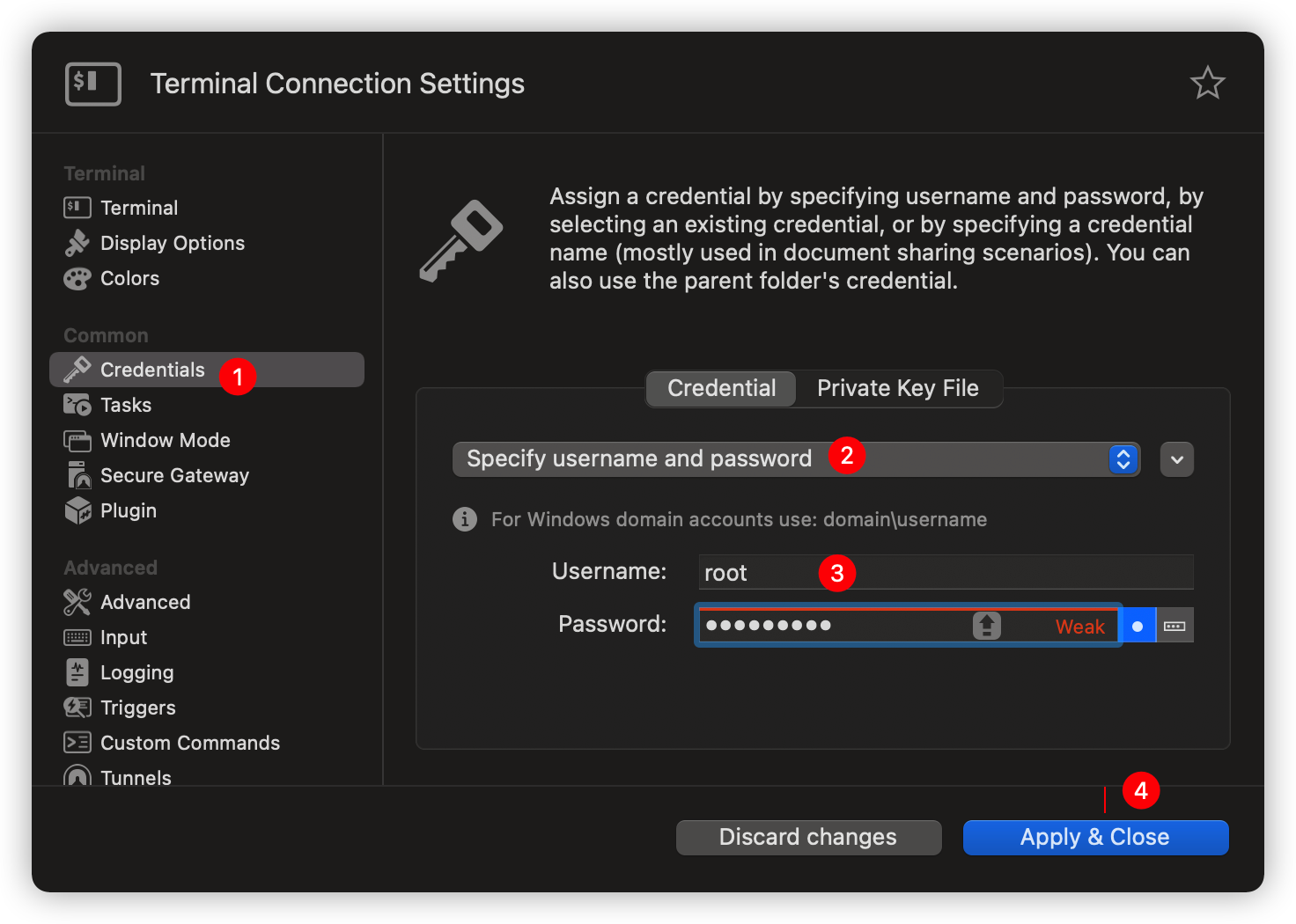The width and height of the screenshot is (1296, 924).
Task: Open the Window Mode settings
Action: coord(165,441)
